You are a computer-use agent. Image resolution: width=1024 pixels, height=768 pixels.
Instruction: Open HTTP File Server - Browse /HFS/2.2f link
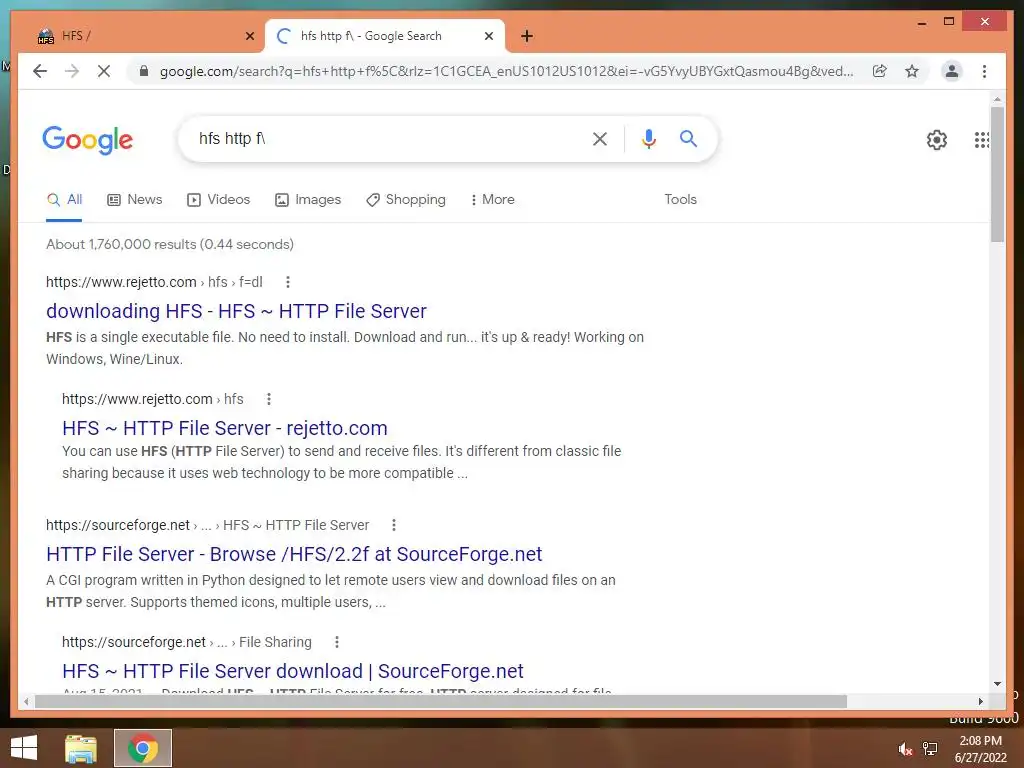point(294,554)
